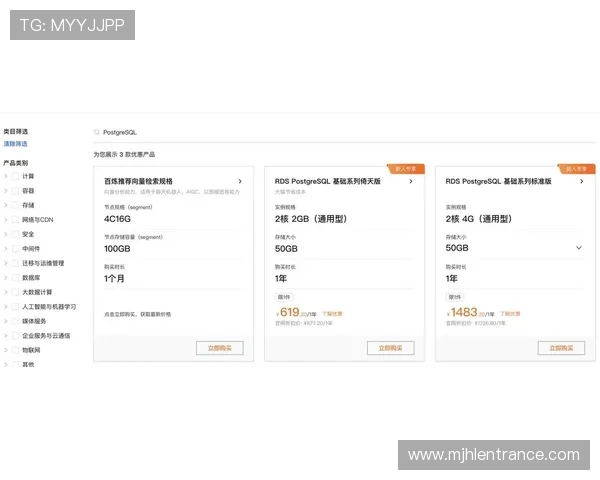600x480 pixels.
Task: Expand the 存储 category chevron
Action: (5, 205)
